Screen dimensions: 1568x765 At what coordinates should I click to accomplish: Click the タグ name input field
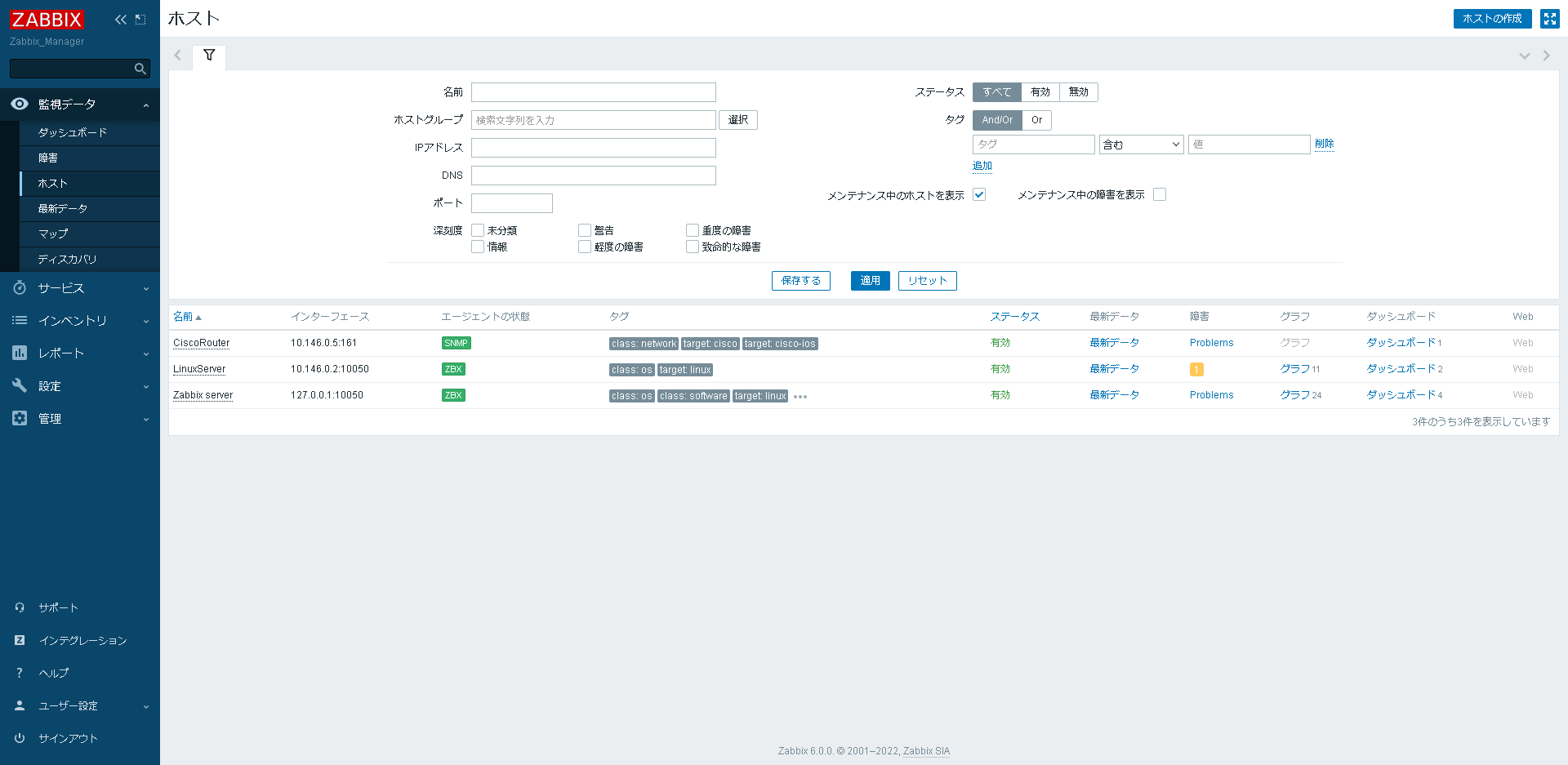click(1033, 145)
